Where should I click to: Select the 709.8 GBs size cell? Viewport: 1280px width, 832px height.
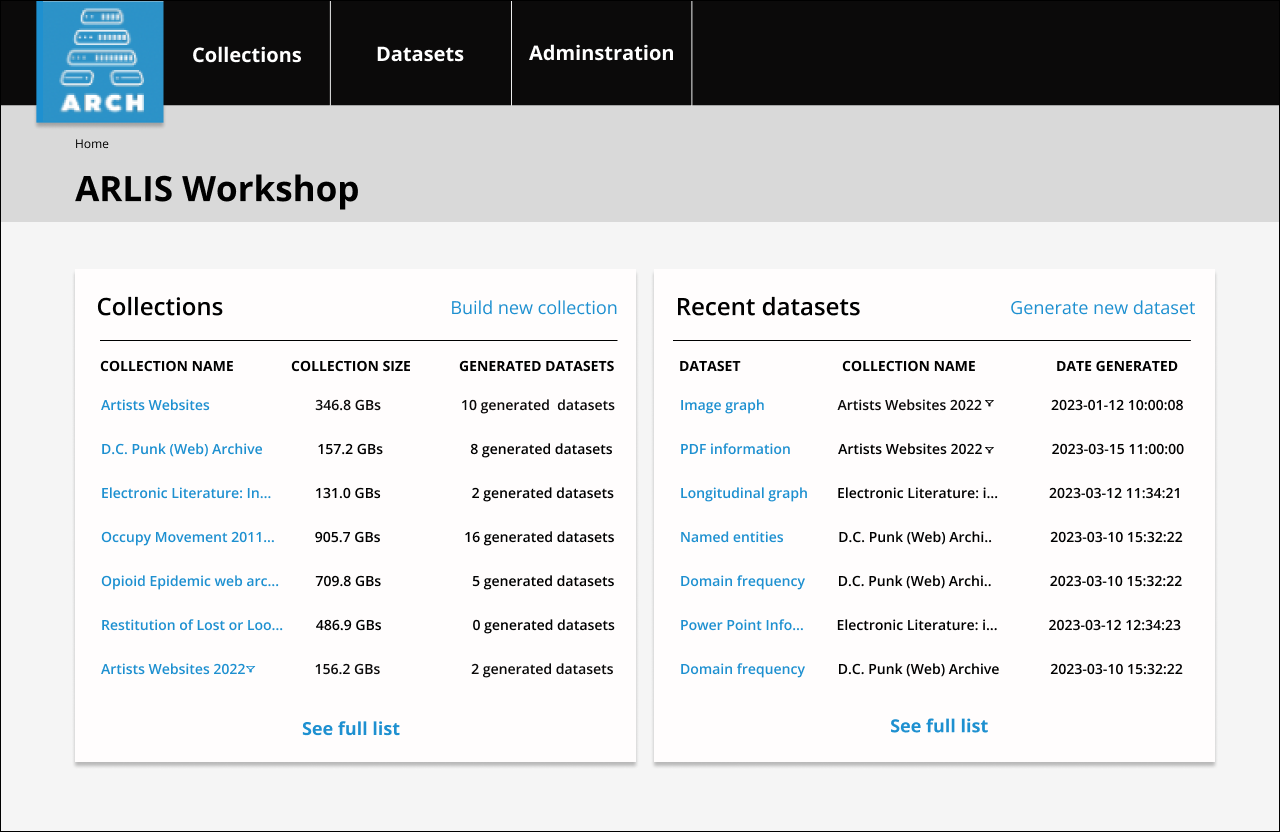(x=348, y=581)
